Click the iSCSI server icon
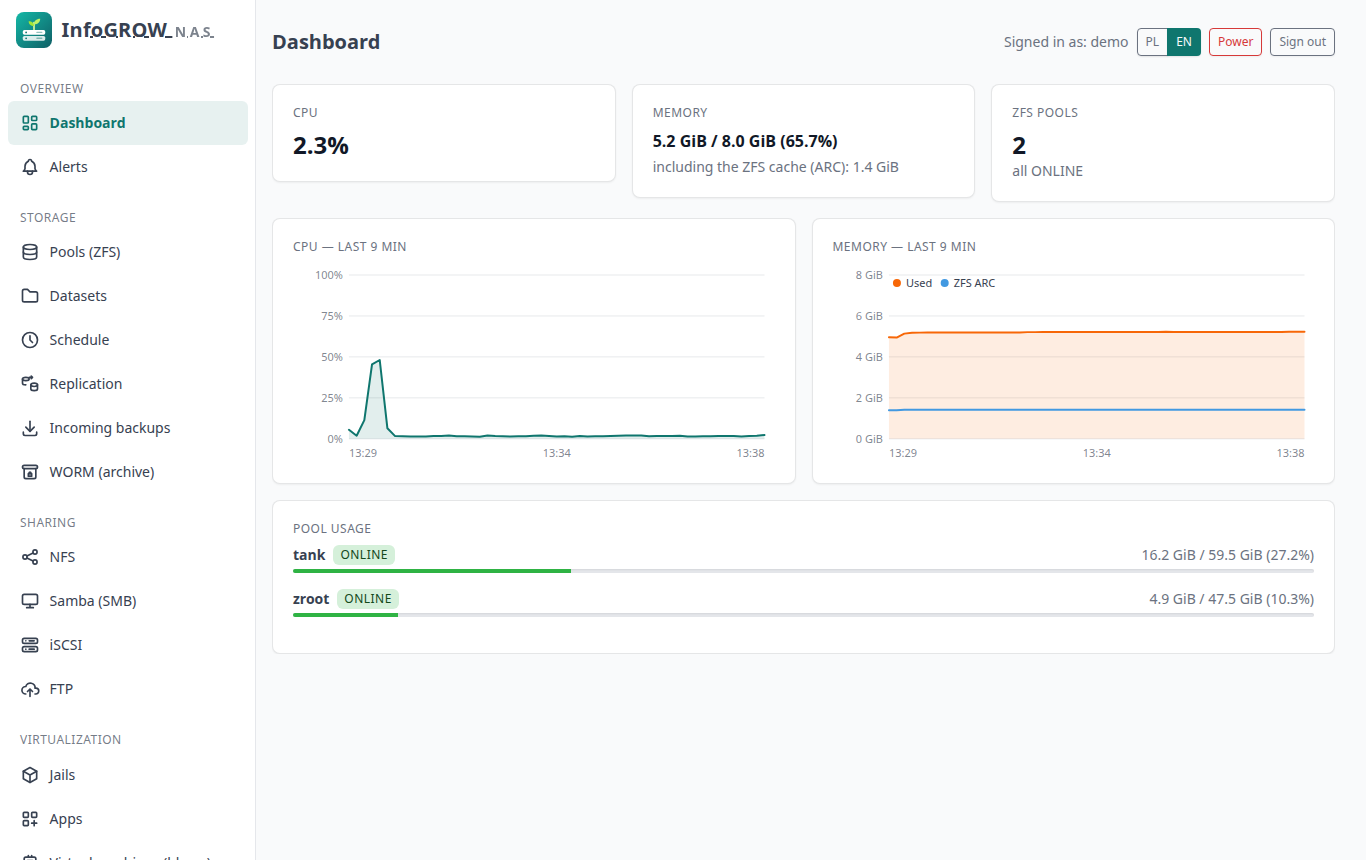 click(30, 645)
